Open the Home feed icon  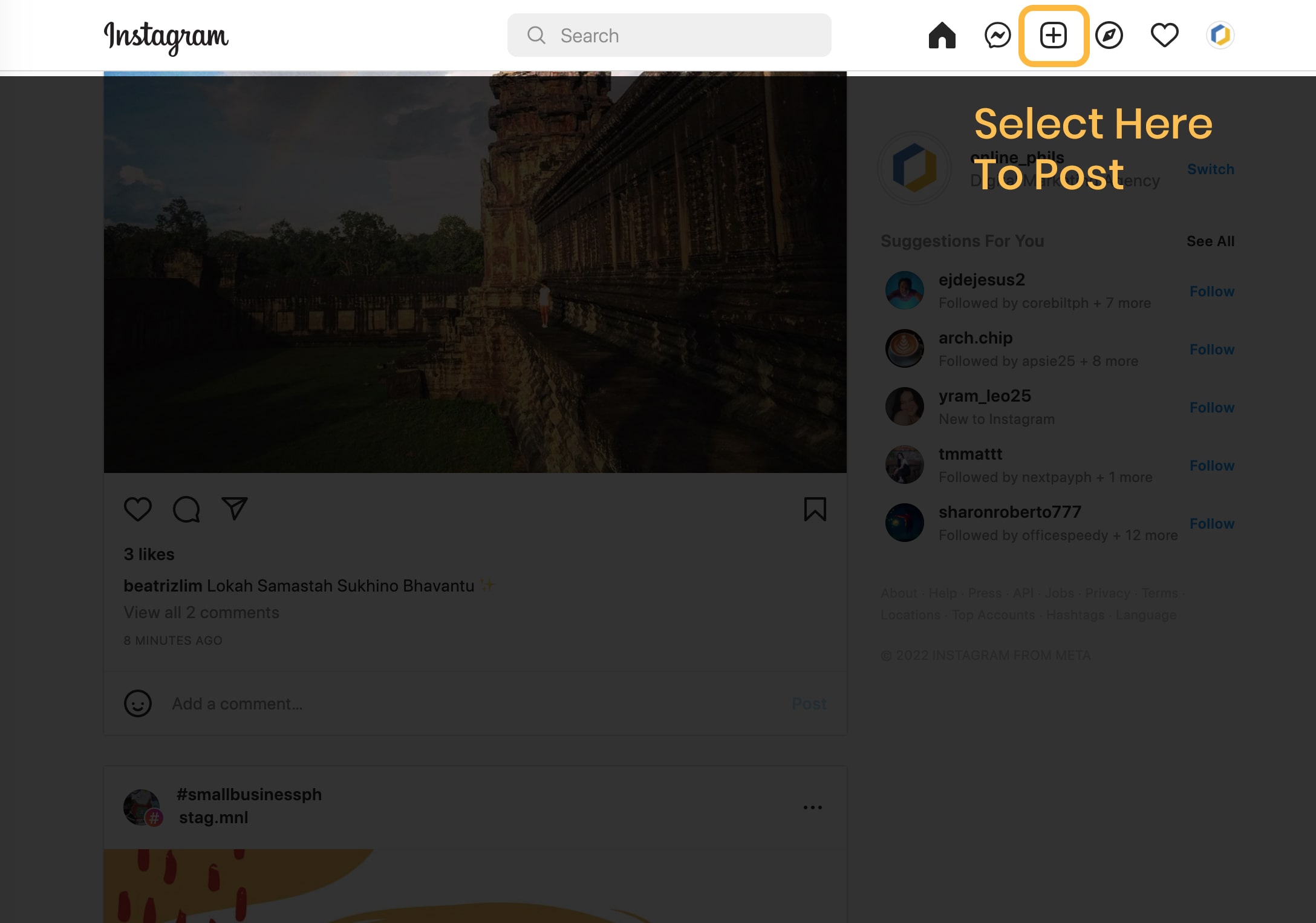click(942, 35)
